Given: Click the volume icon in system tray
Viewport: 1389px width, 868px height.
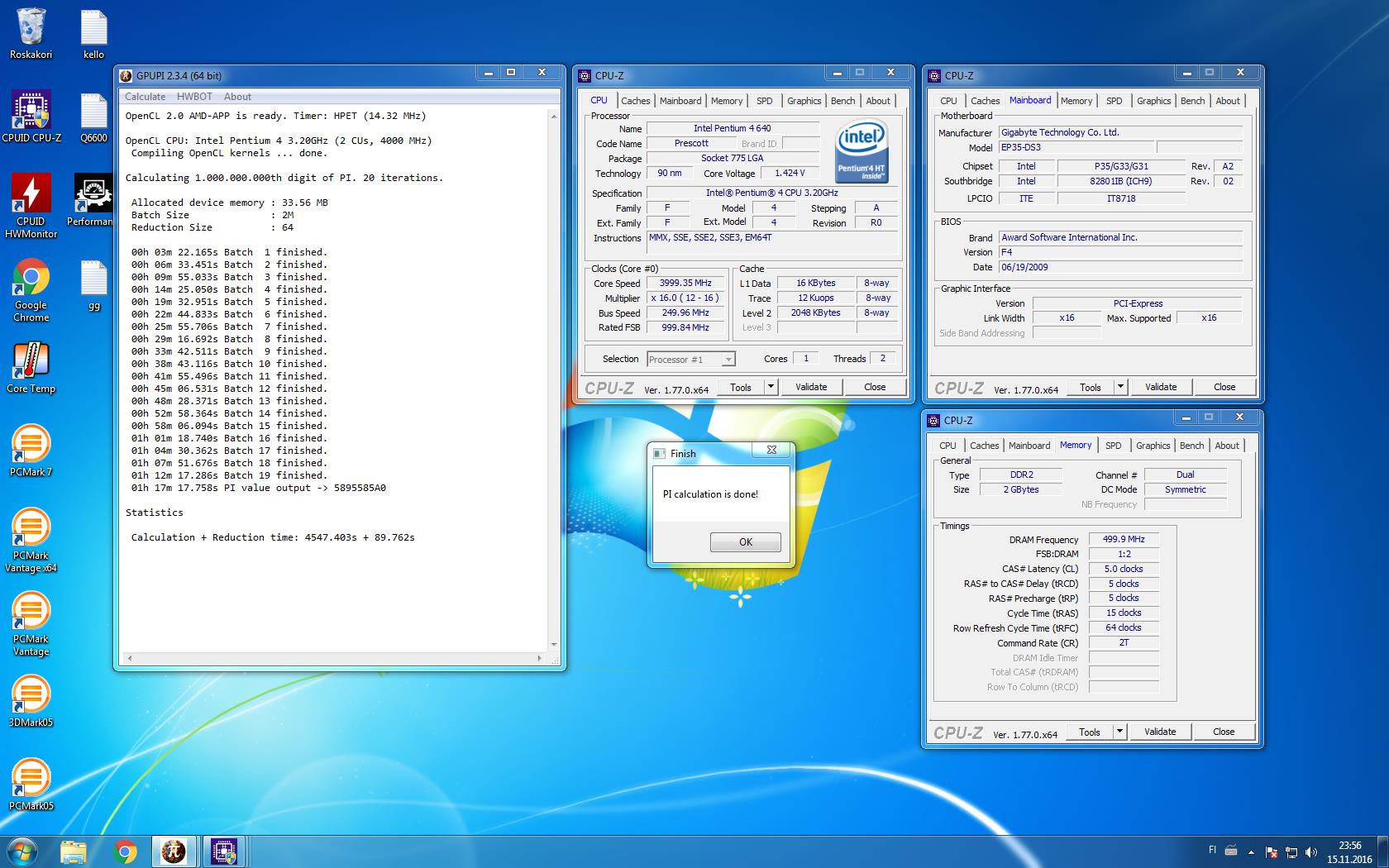Looking at the screenshot, I should 1312,852.
